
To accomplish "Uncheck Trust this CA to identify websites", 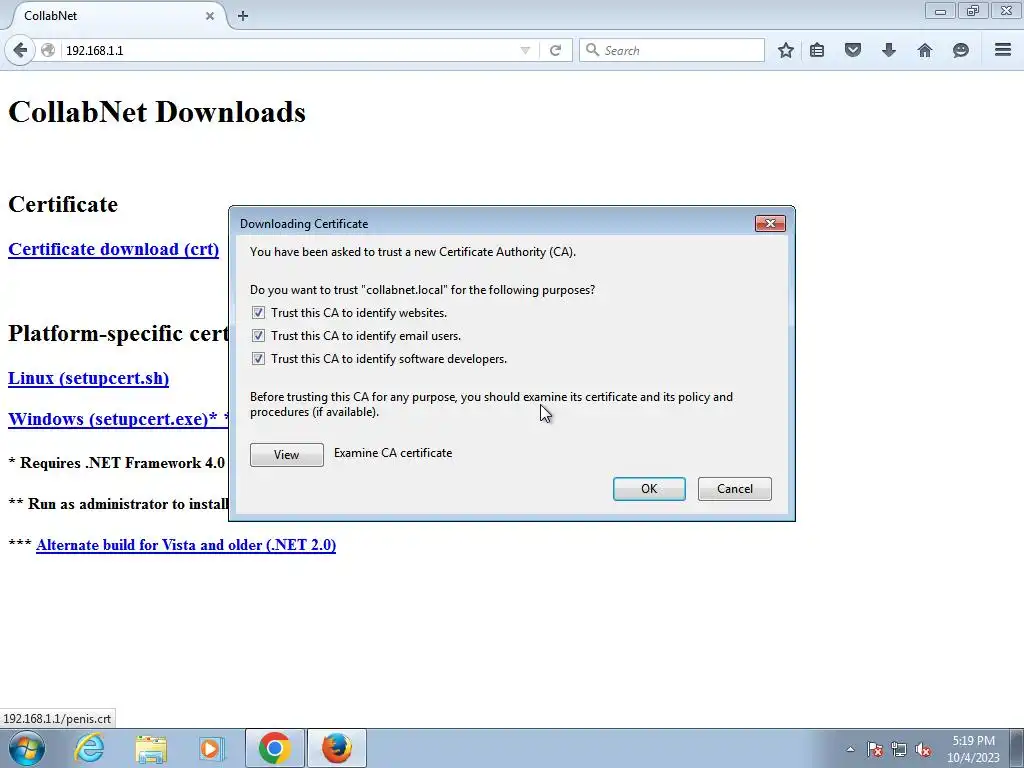I will tap(258, 313).
